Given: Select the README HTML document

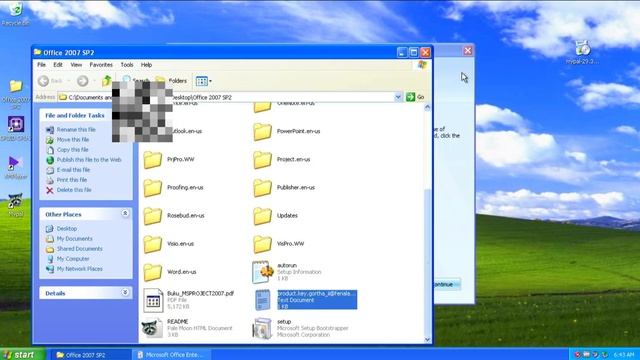Looking at the screenshot, I should pos(188,328).
